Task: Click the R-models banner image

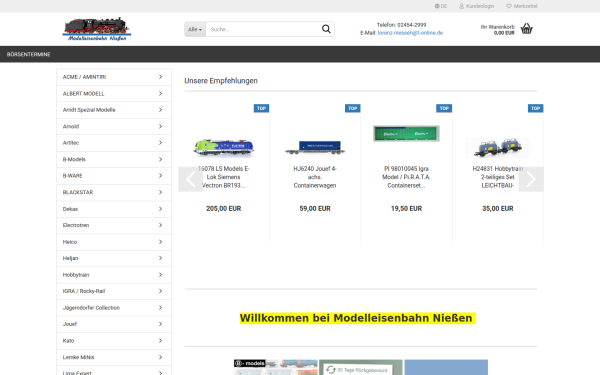Action: [276, 367]
